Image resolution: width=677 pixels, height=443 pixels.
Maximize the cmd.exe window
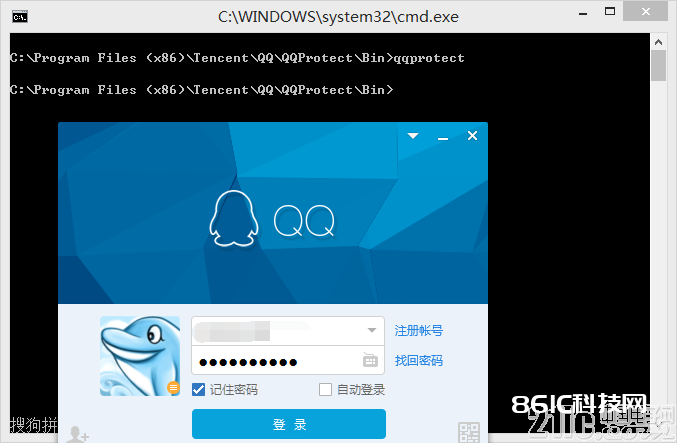610,12
